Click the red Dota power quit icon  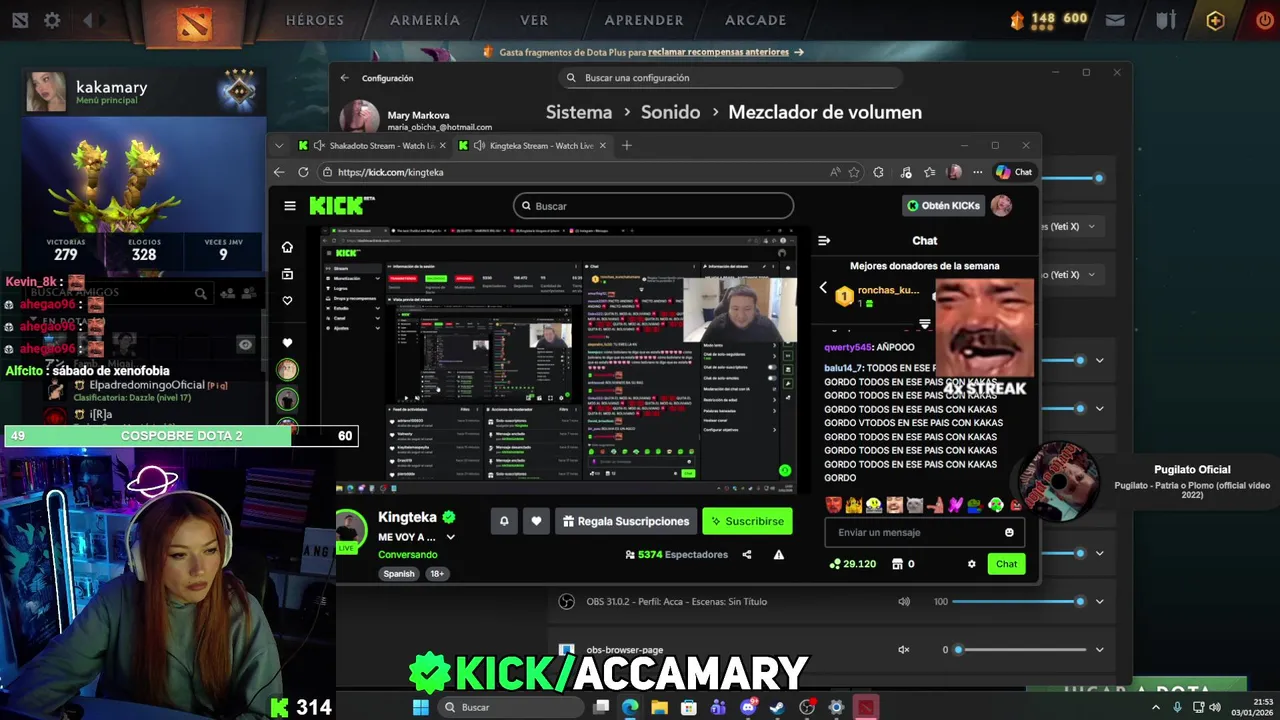1265,20
